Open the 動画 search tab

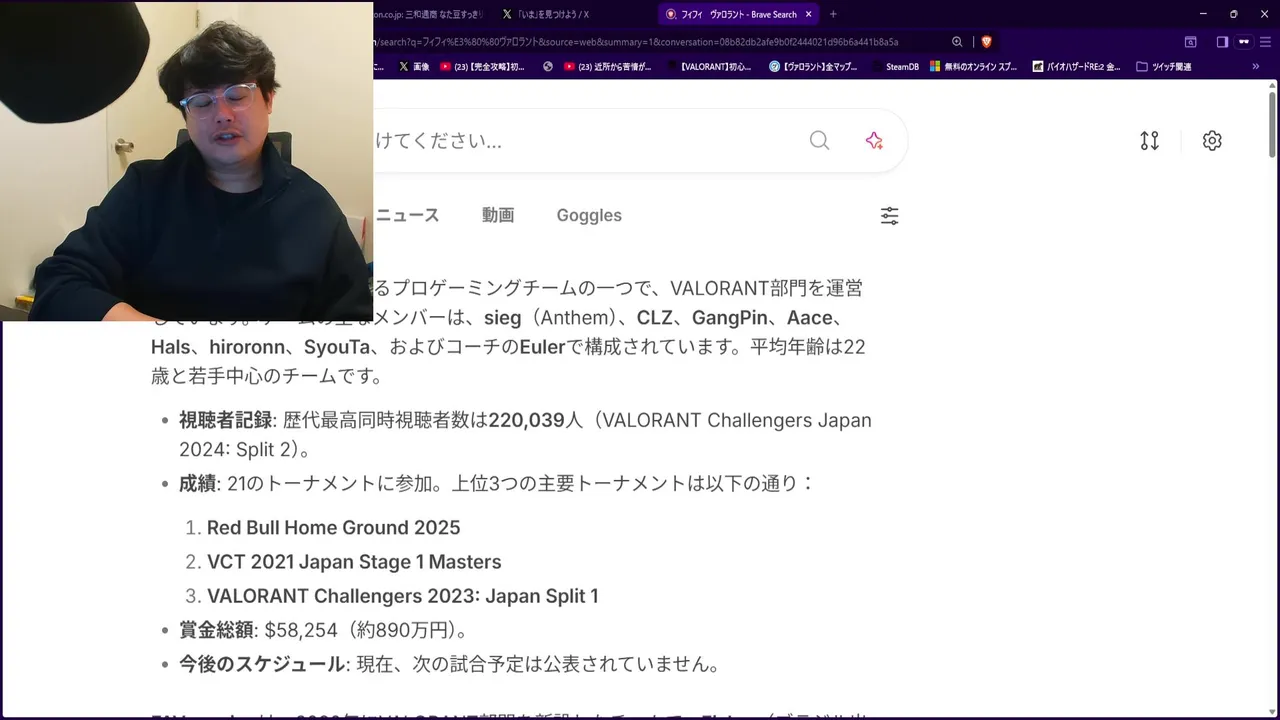(x=498, y=215)
